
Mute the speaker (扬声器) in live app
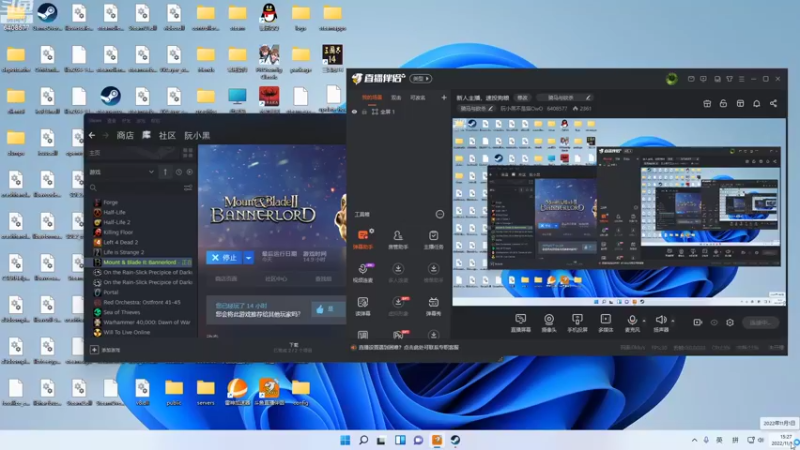(661, 322)
